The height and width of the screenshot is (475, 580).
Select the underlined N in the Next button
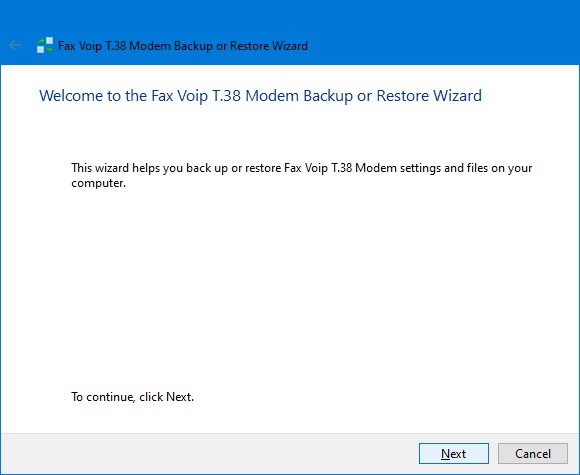tap(445, 454)
